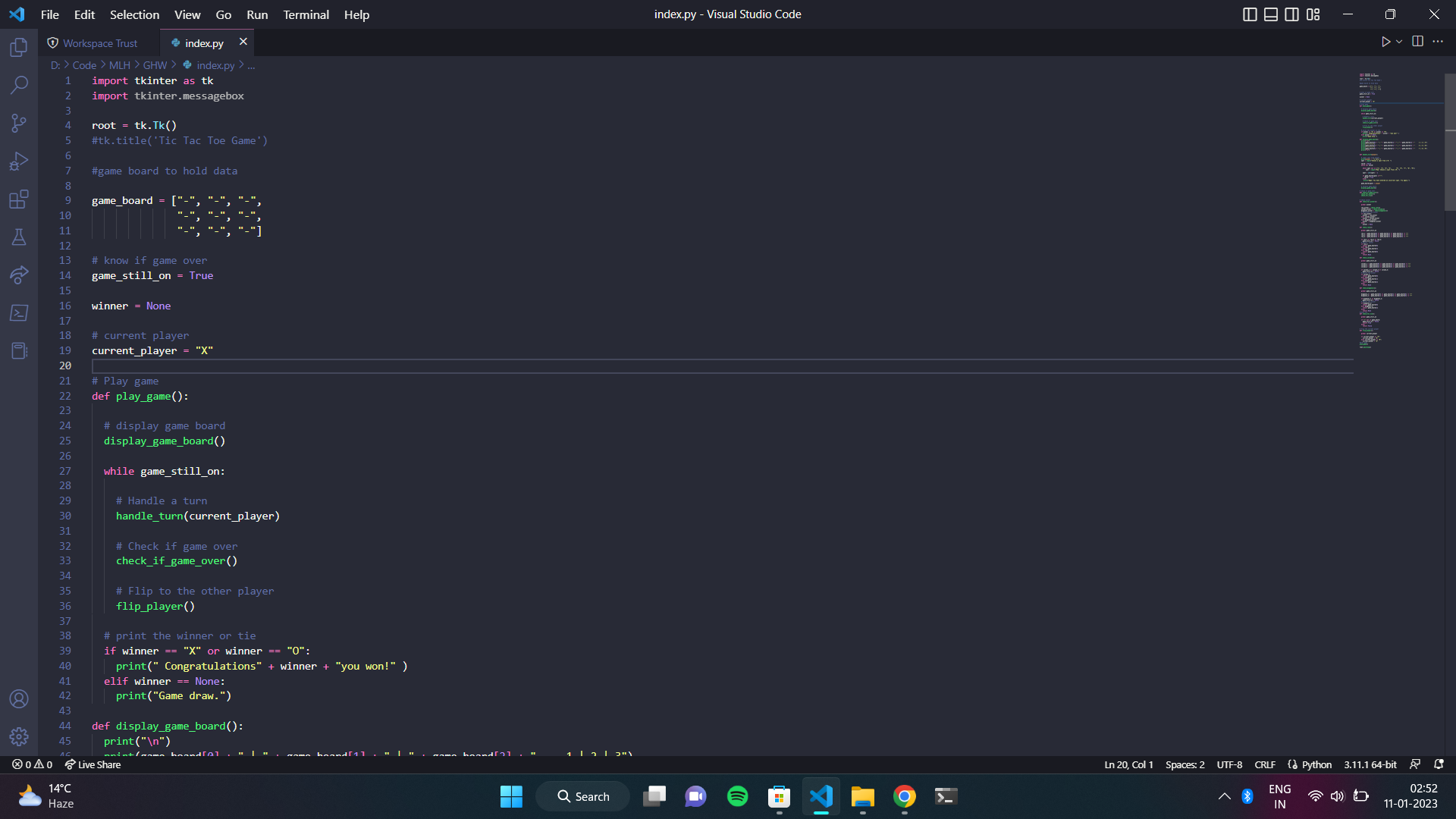This screenshot has height=819, width=1456.
Task: Open the Extensions view
Action: click(19, 199)
